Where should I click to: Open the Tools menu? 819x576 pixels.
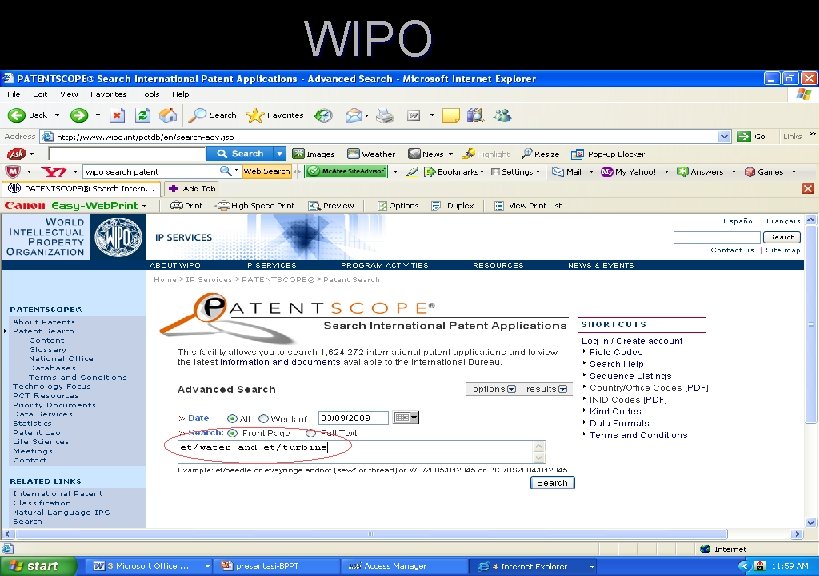[x=150, y=94]
